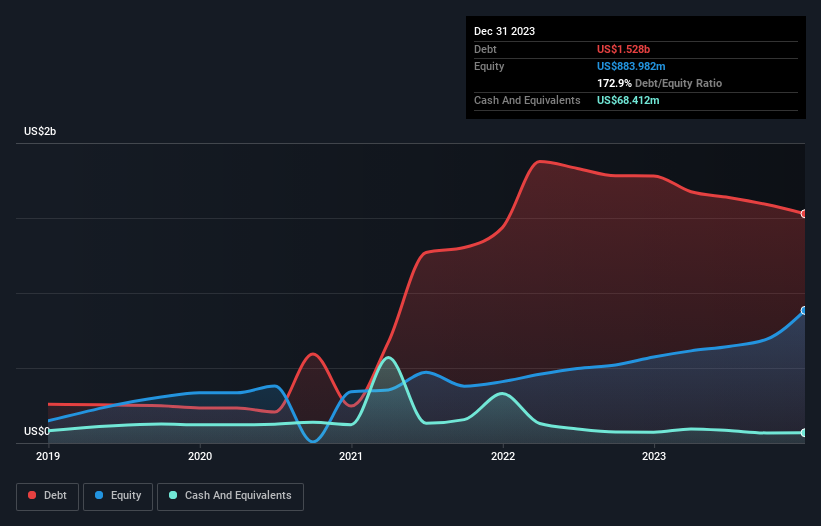Toggle the Equity series legend button

[x=118, y=496]
